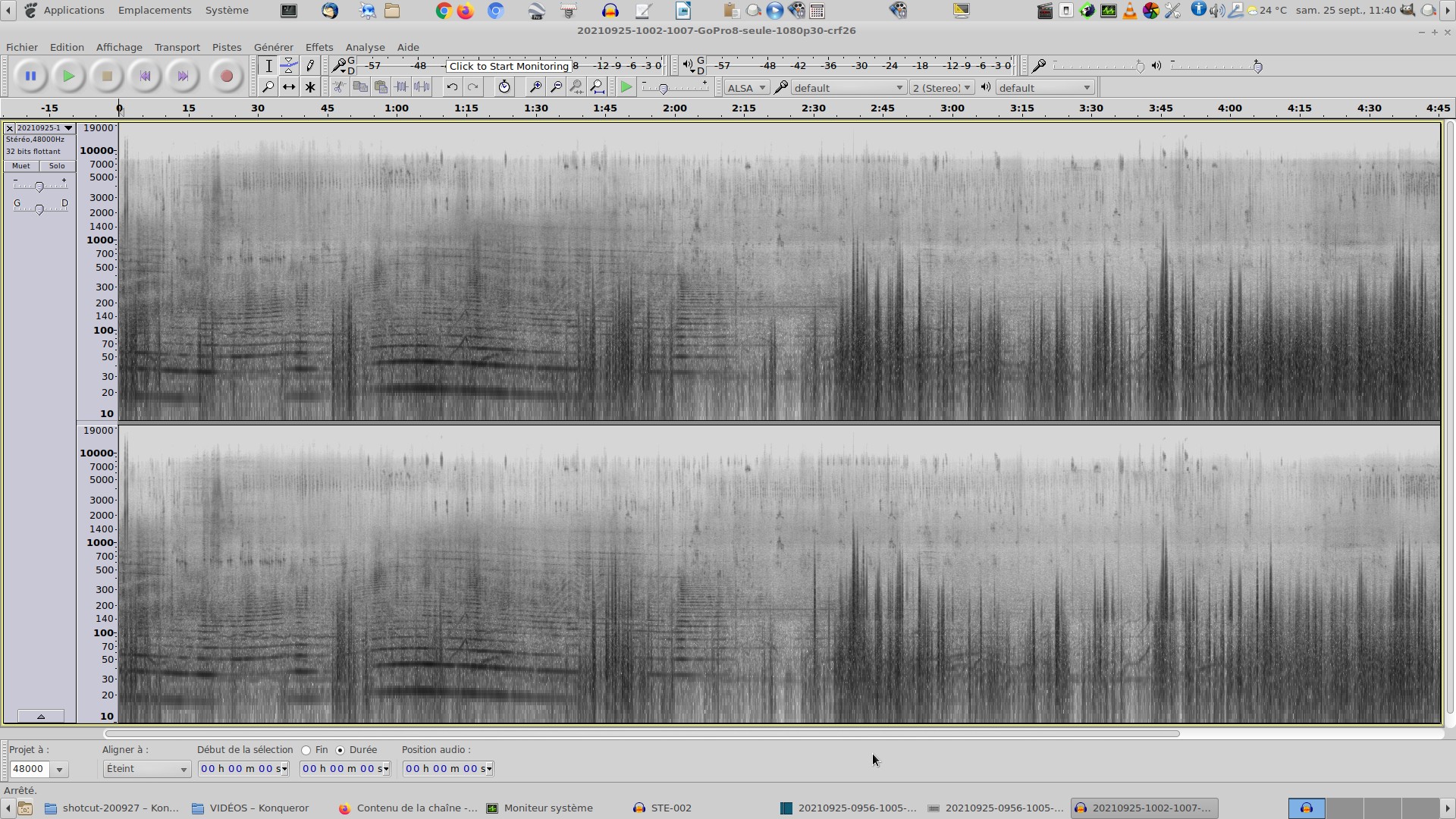Select the Multi-tool asterisk icon

(x=310, y=87)
